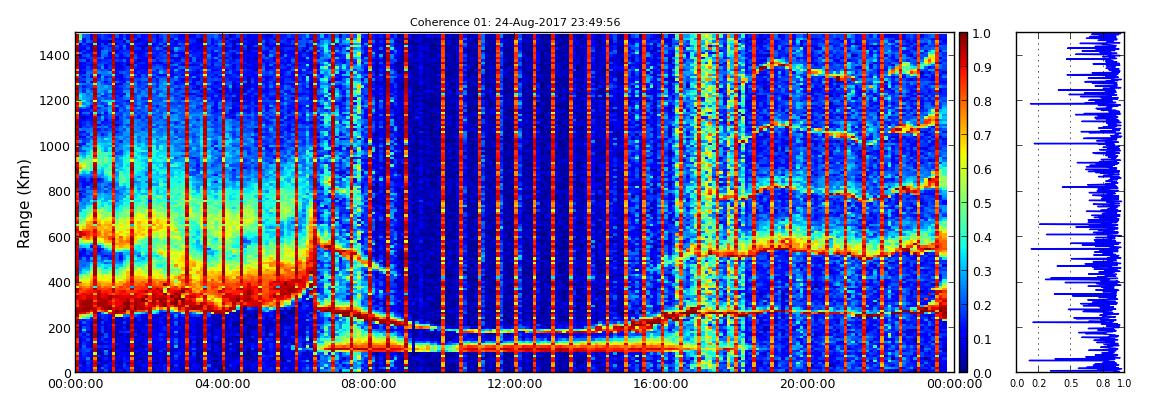Click the colorbar's 1.0 top tick label
The width and height of the screenshot is (1150, 407).
coord(984,34)
